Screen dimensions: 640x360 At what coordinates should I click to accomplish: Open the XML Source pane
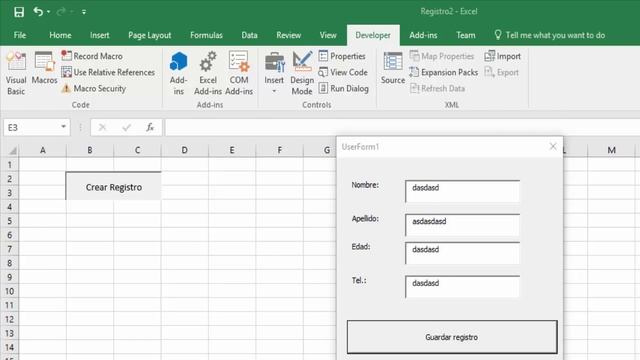point(393,69)
